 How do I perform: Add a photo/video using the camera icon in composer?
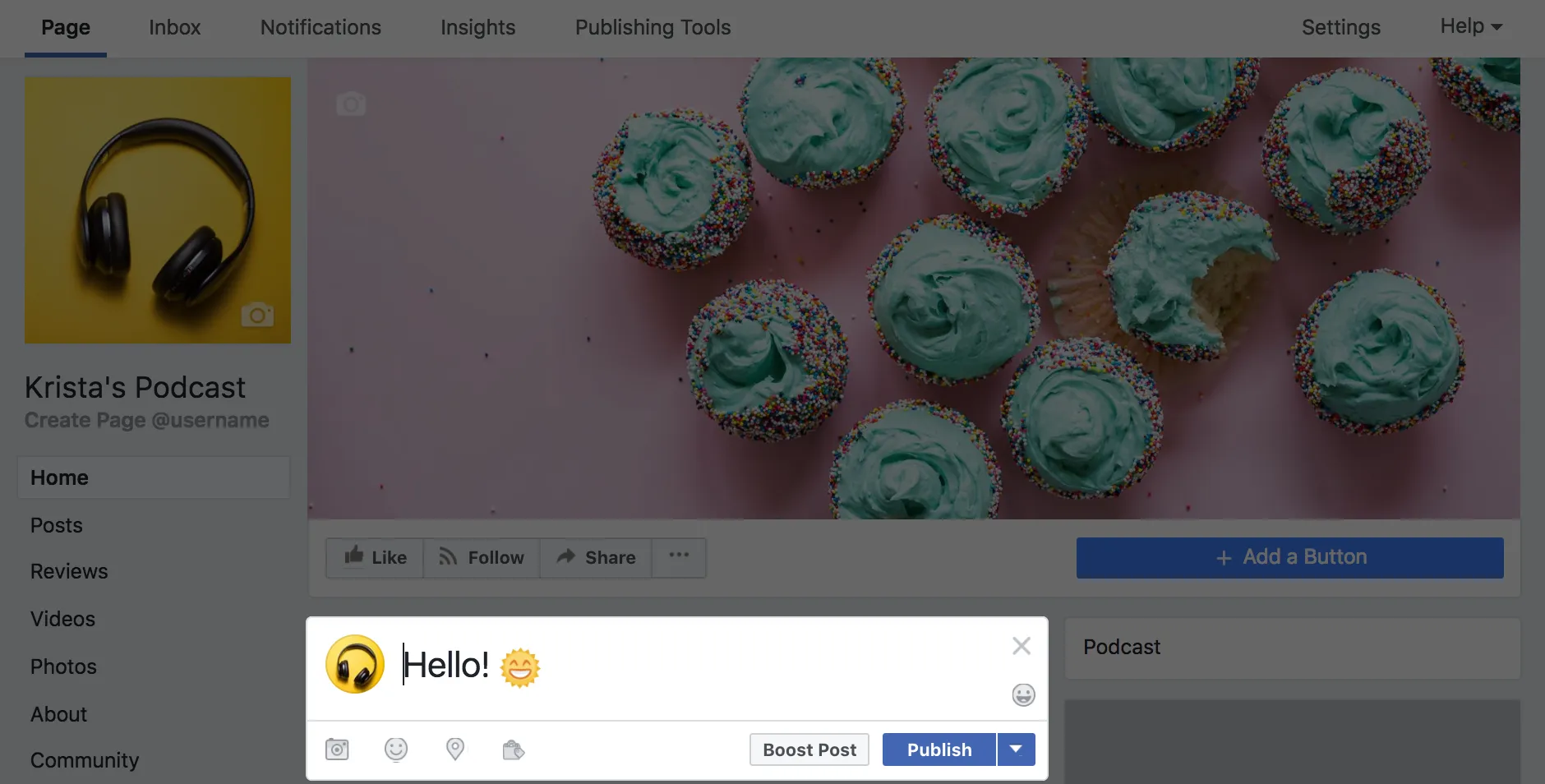(337, 749)
